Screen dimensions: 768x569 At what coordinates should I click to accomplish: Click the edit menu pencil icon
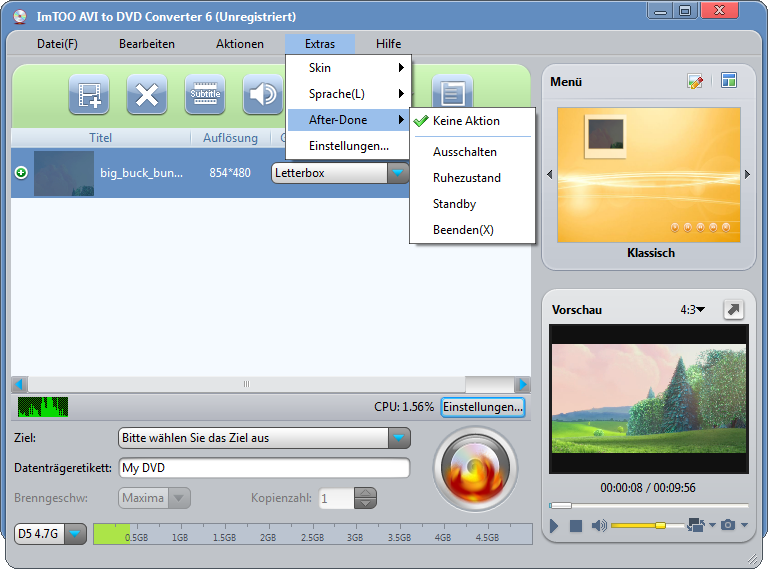tap(695, 81)
